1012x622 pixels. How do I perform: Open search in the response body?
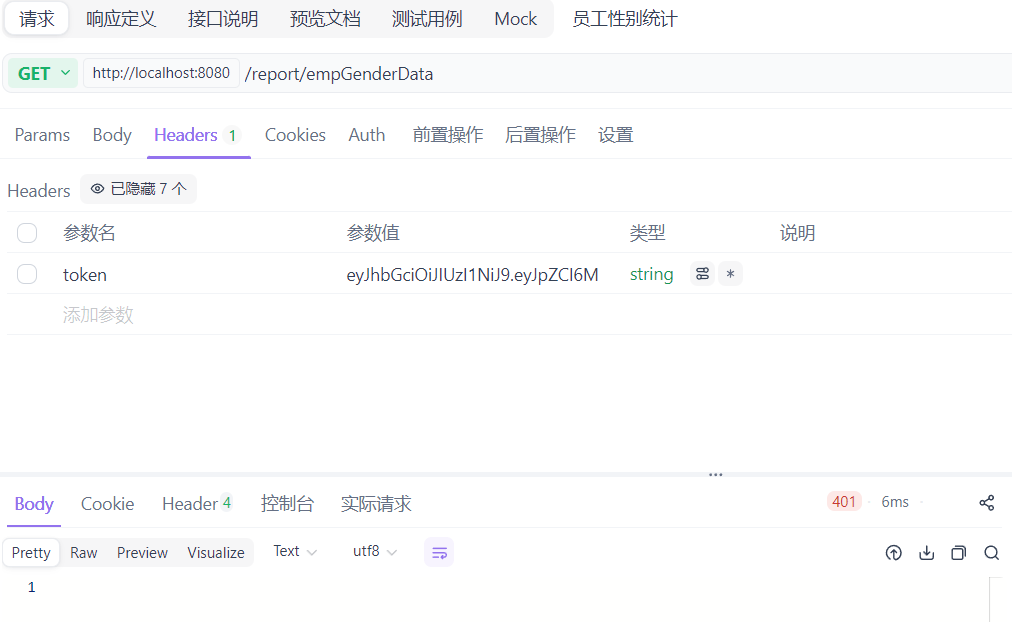tap(991, 553)
